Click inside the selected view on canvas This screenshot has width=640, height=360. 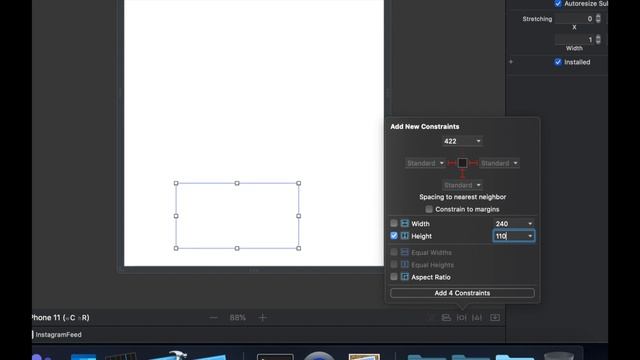coord(237,216)
